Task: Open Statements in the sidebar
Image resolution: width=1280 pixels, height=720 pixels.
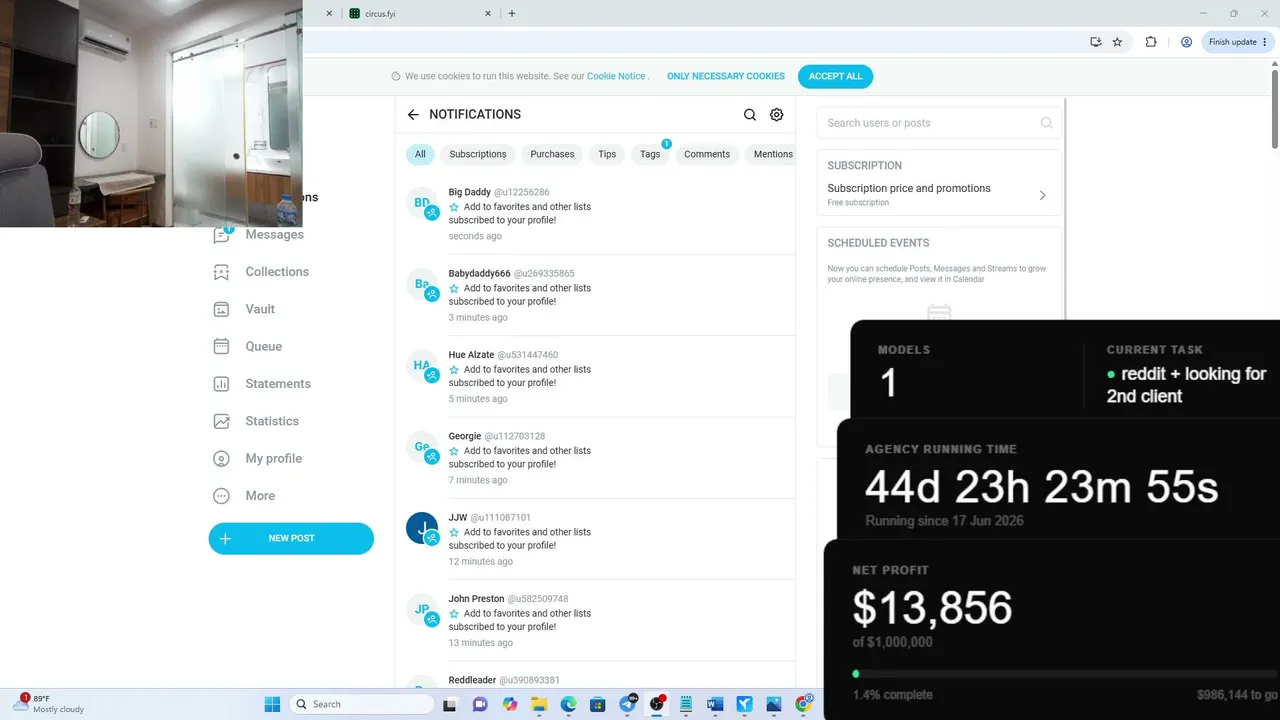Action: pyautogui.click(x=278, y=384)
